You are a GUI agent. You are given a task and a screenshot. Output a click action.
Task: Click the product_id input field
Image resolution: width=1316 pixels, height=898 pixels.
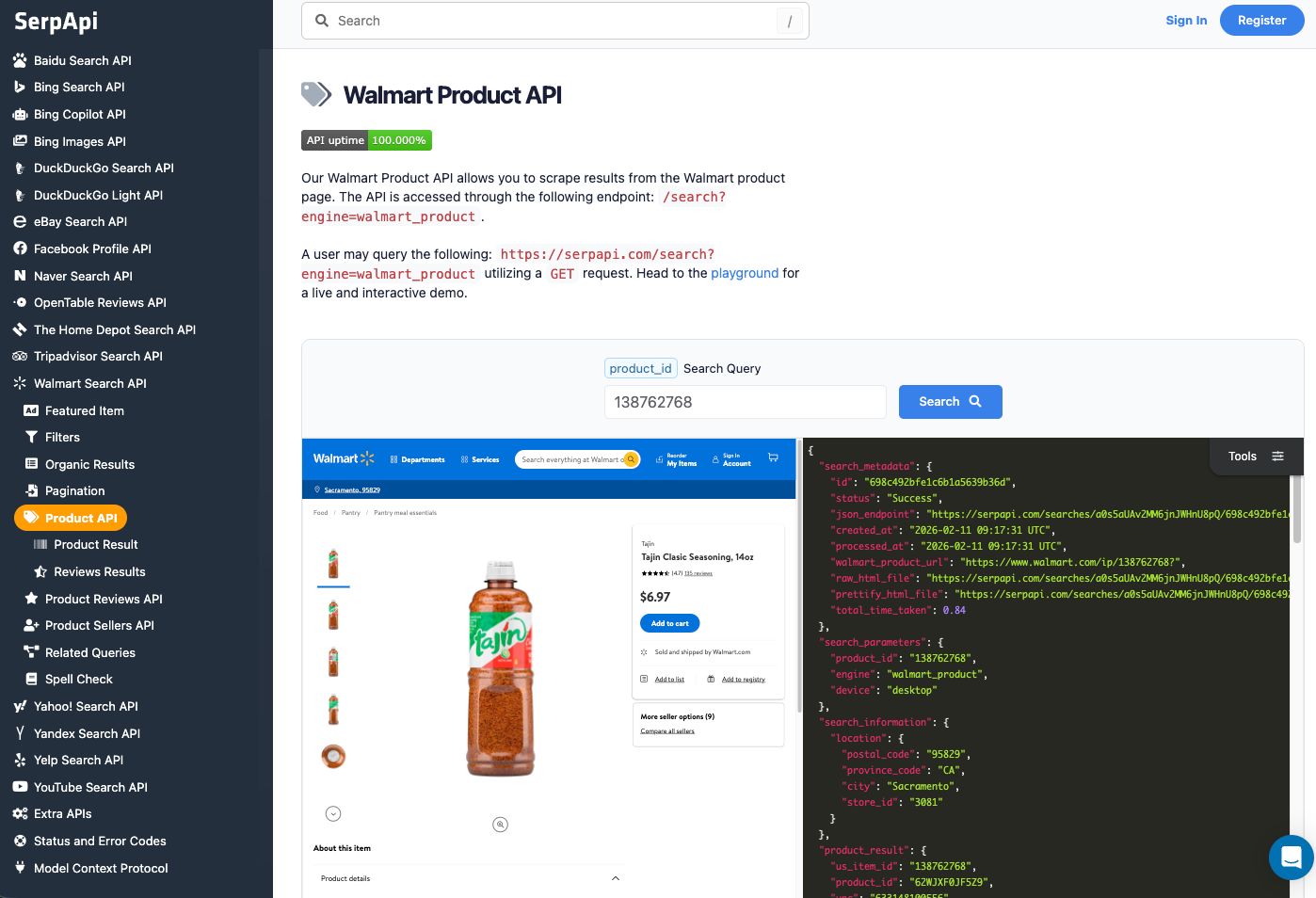coord(745,402)
